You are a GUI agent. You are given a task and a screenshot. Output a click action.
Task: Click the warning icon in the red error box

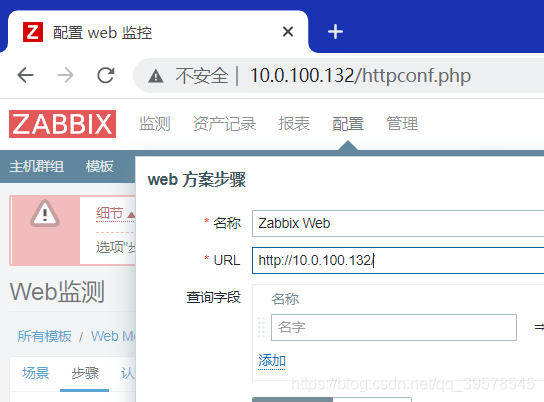(x=45, y=213)
